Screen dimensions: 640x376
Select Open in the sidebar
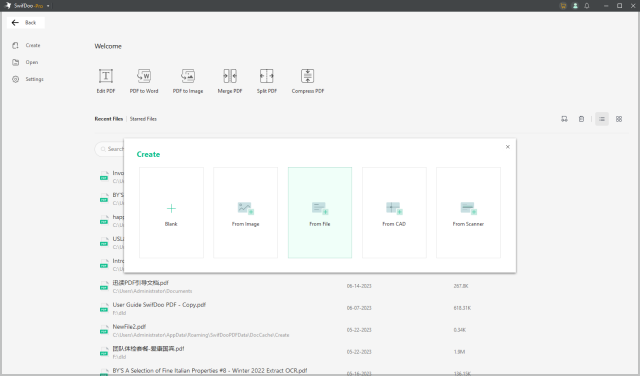[x=25, y=62]
